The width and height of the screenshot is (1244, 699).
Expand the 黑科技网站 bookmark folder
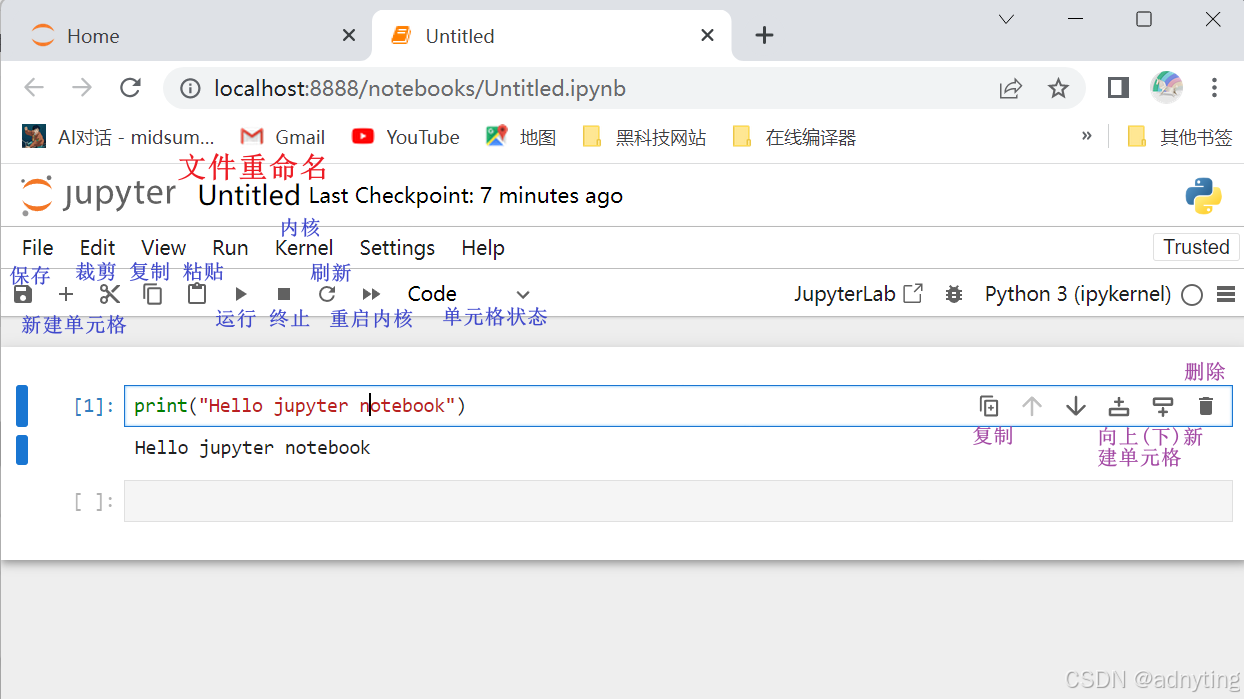pos(644,137)
